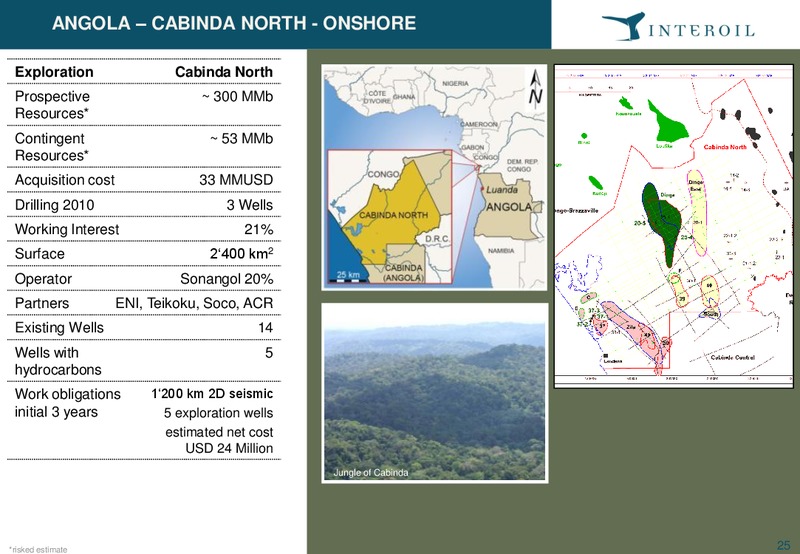Click the 'ANGOLA' label on Africa map

tap(509, 207)
